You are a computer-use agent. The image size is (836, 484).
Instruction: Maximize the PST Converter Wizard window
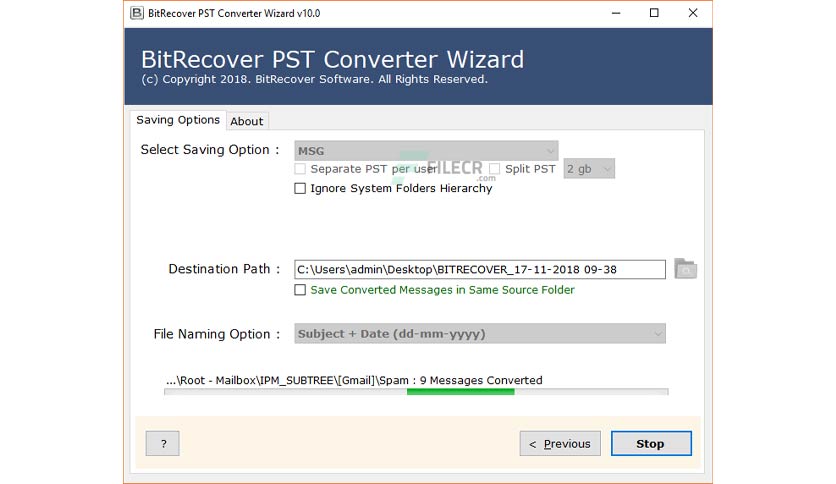click(654, 13)
